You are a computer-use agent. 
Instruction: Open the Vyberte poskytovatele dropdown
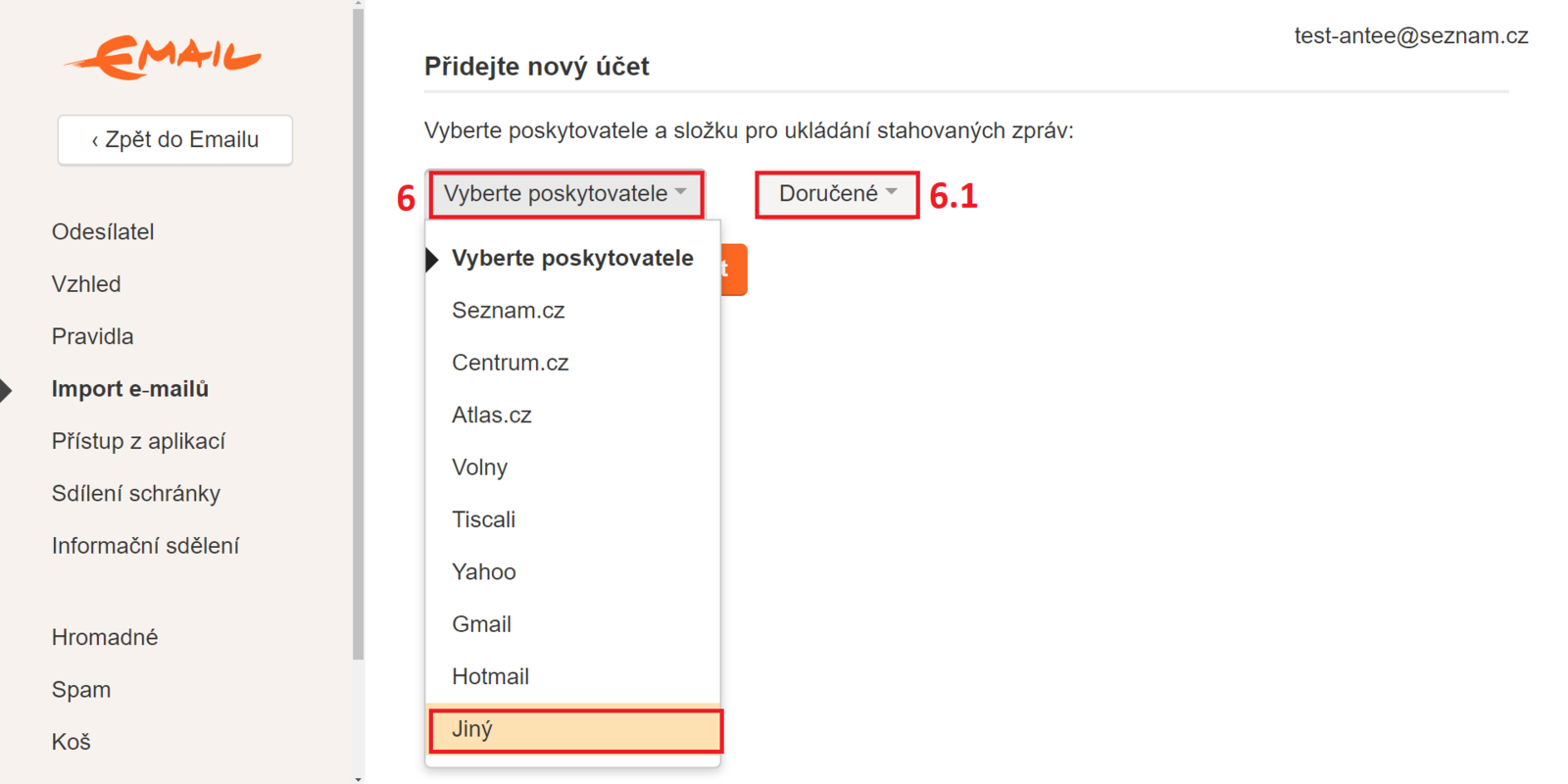[x=565, y=194]
